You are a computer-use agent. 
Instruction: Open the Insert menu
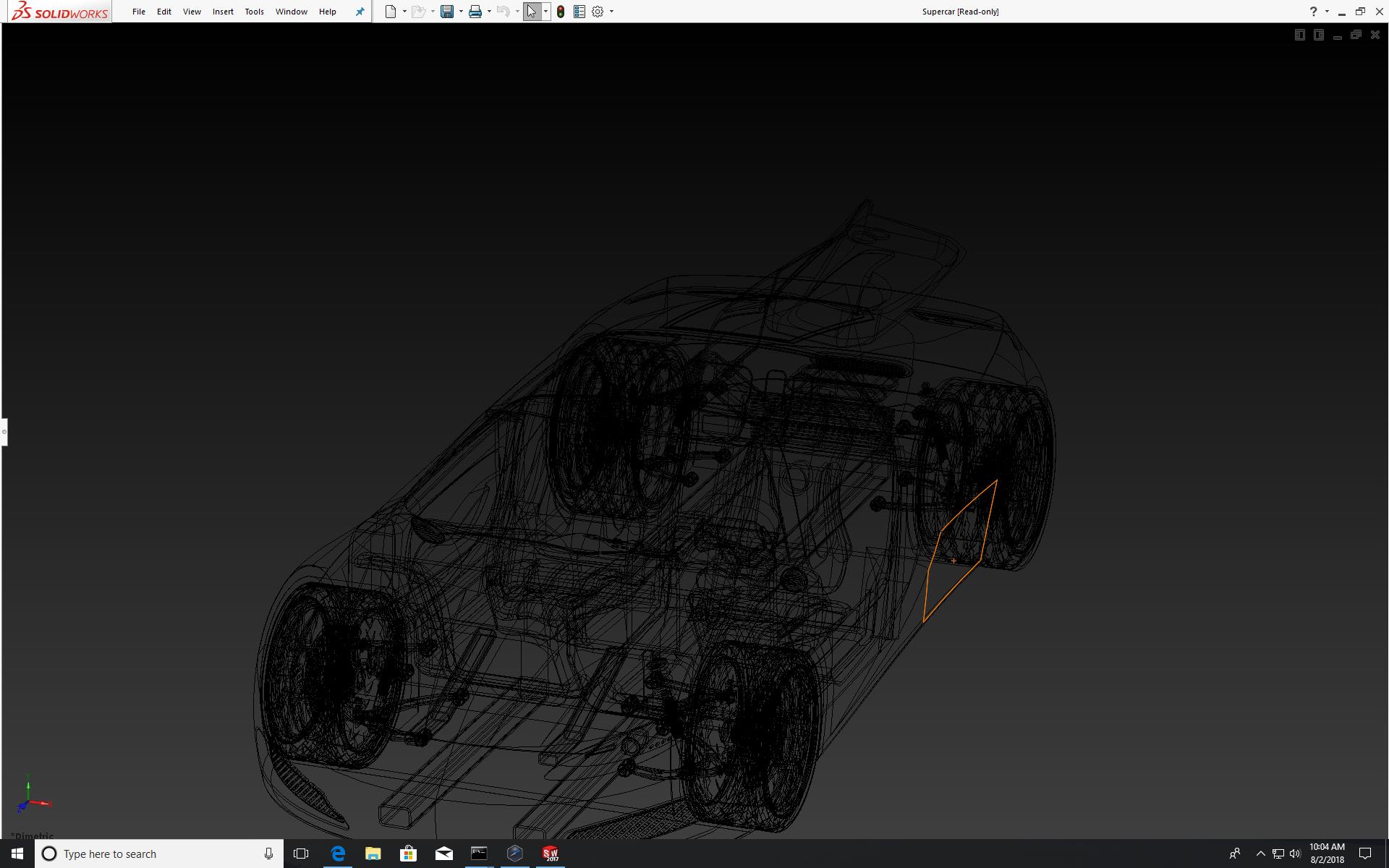(x=223, y=12)
